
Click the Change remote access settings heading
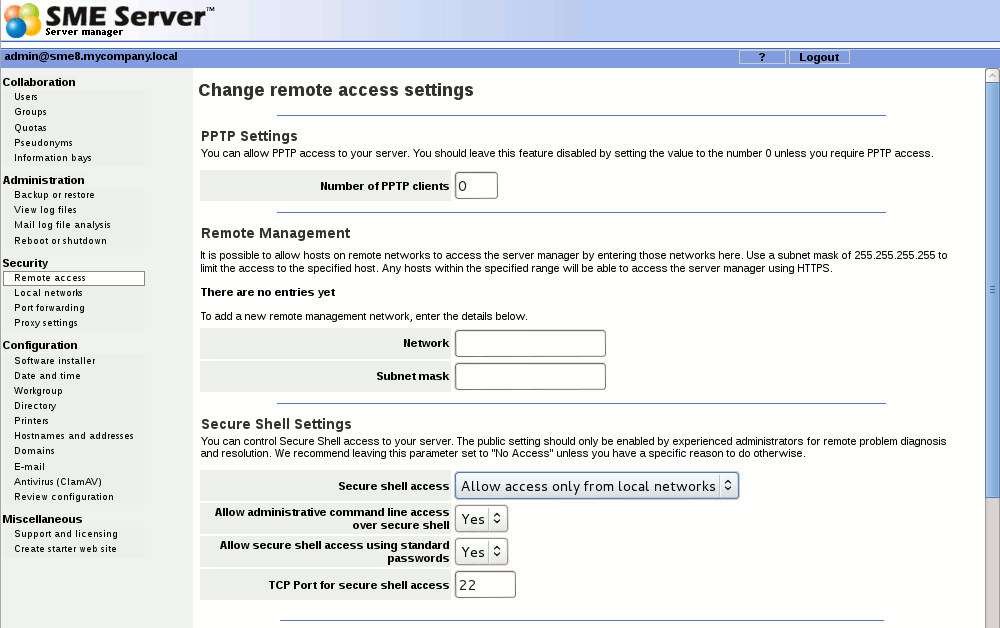336,90
